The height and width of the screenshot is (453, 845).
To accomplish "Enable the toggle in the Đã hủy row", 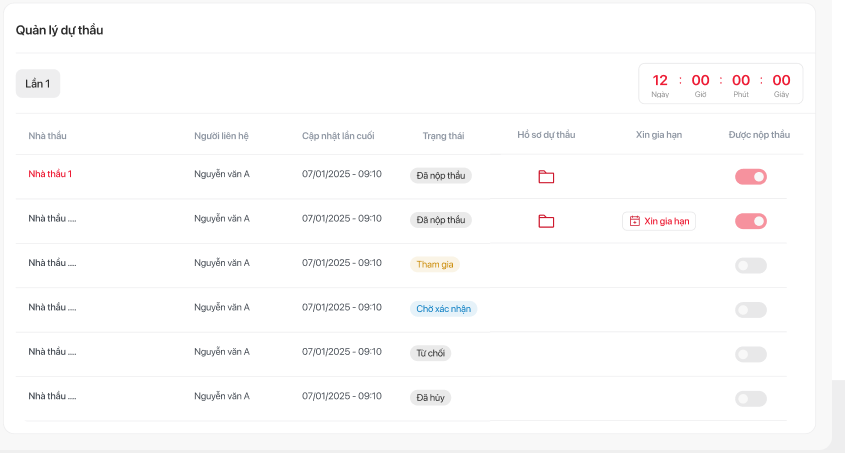I will tap(751, 398).
